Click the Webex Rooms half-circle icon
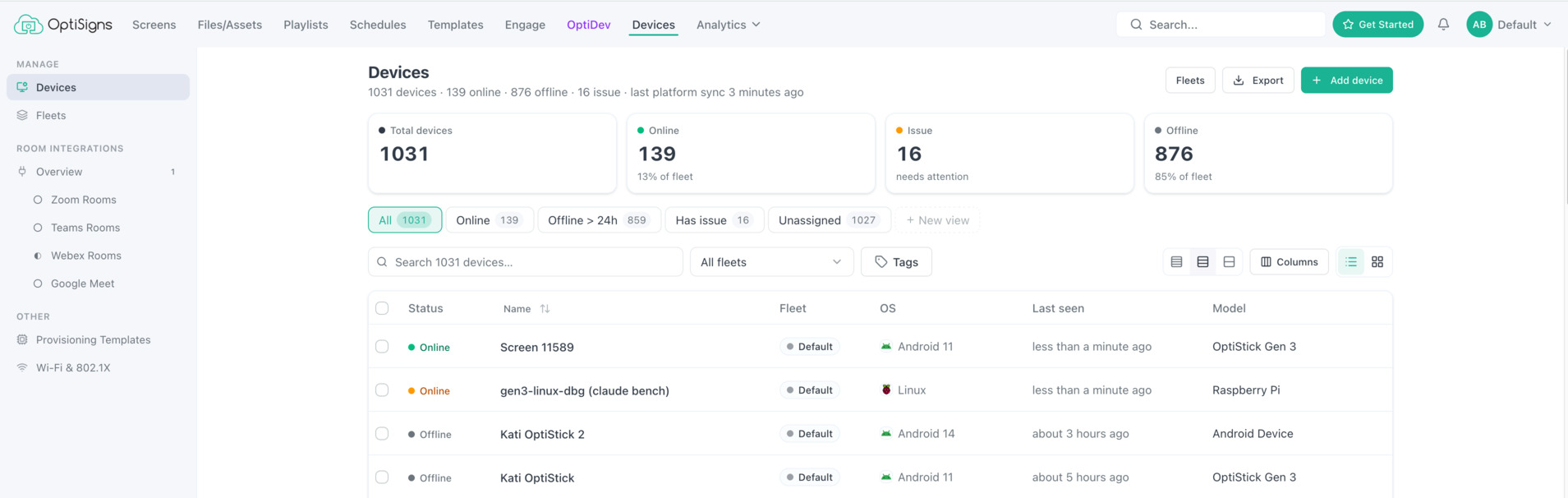The height and width of the screenshot is (498, 1568). (38, 256)
